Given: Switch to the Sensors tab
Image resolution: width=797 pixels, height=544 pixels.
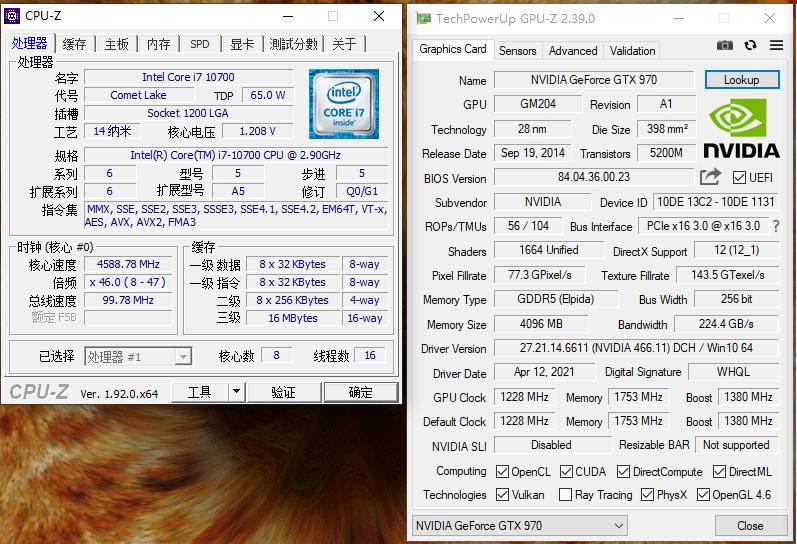Looking at the screenshot, I should (517, 51).
